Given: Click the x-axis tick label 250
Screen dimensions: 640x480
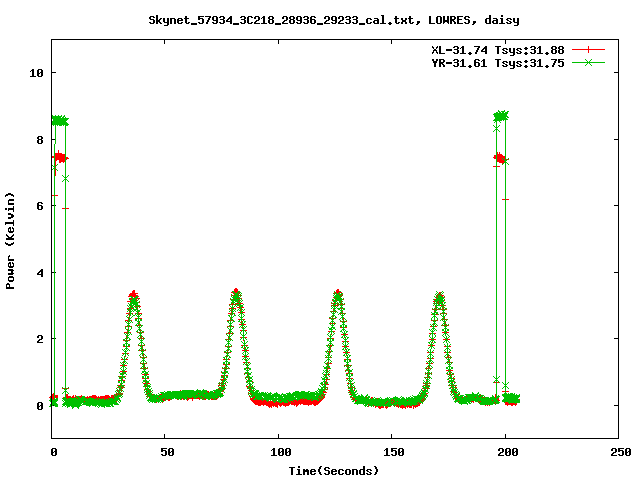Looking at the screenshot, I should point(620,452).
